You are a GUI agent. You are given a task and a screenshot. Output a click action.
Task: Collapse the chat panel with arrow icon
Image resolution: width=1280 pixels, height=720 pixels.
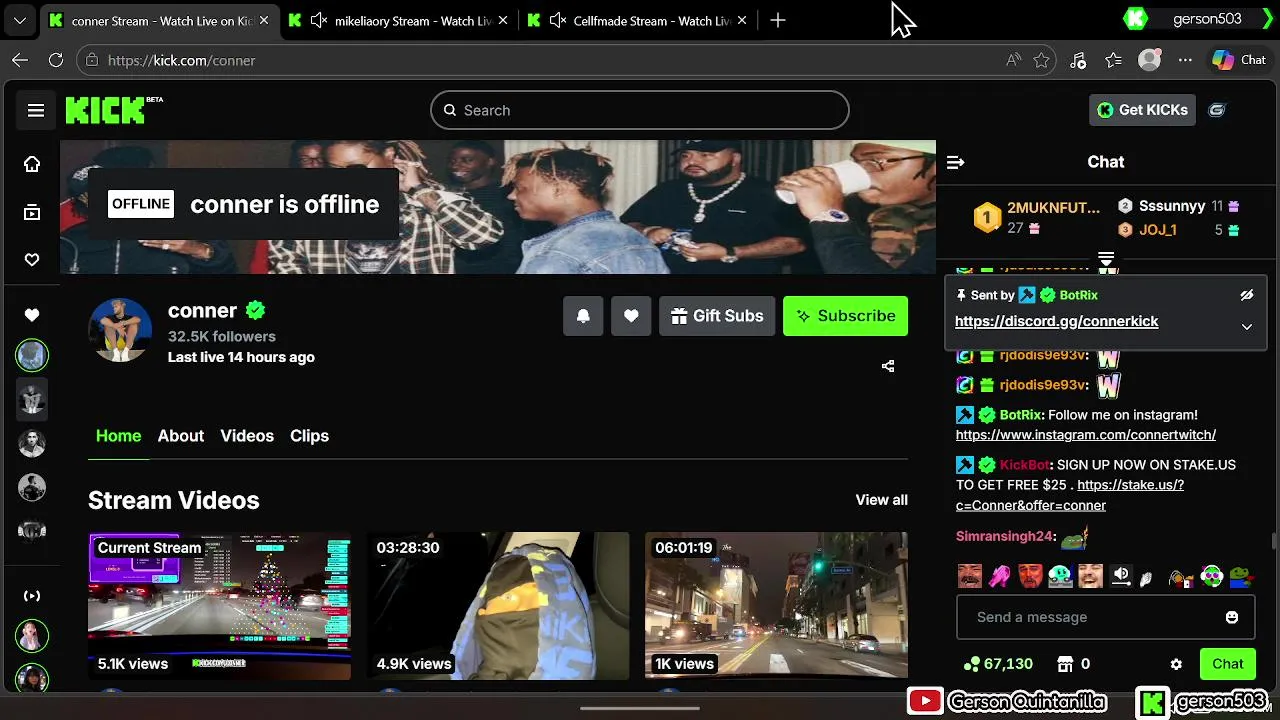[x=956, y=162]
